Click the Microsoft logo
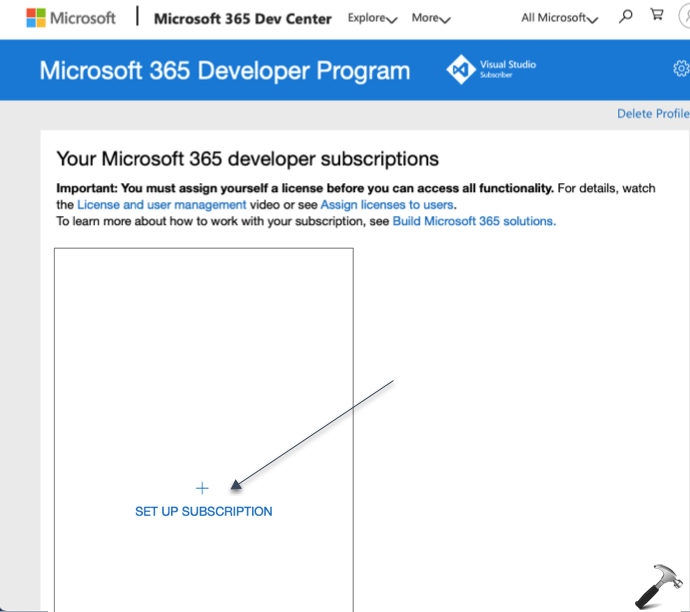 click(71, 18)
